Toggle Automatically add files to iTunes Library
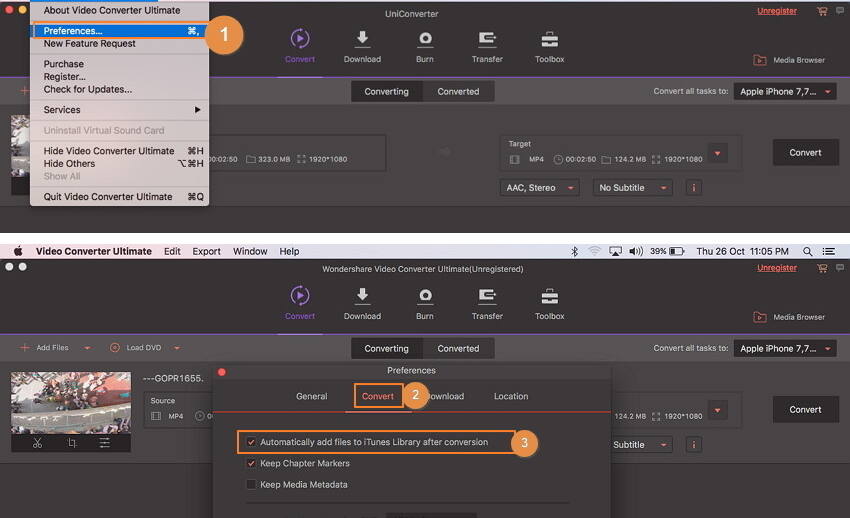This screenshot has height=518, width=850. click(x=251, y=442)
